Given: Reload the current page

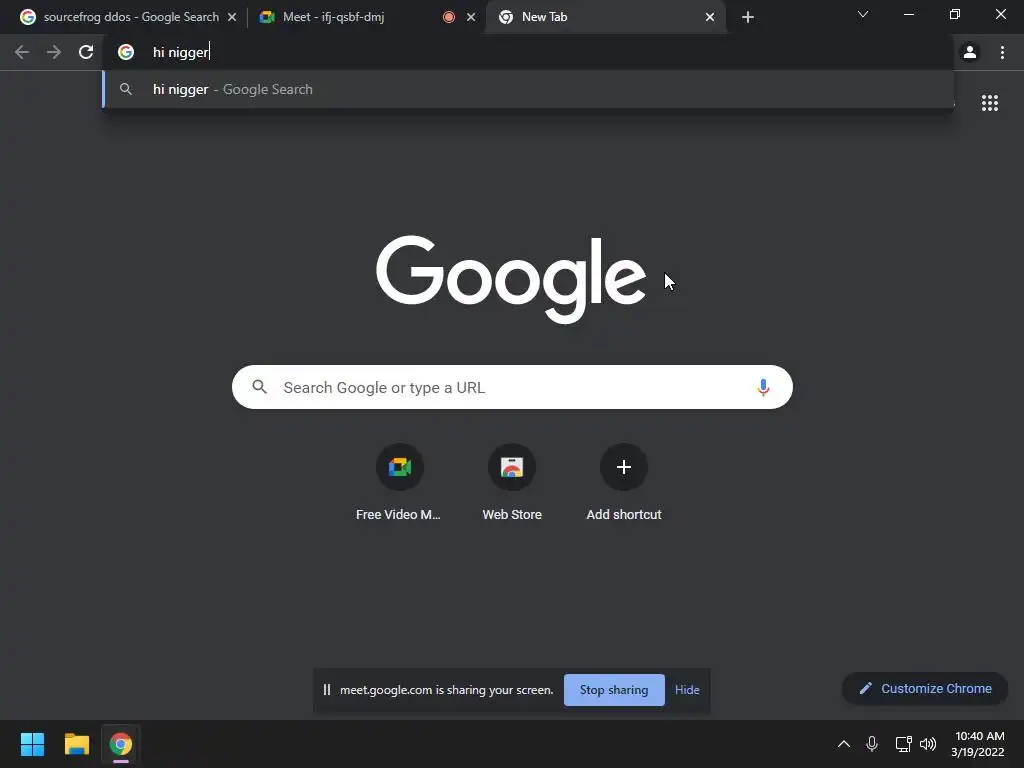Looking at the screenshot, I should click(x=86, y=52).
